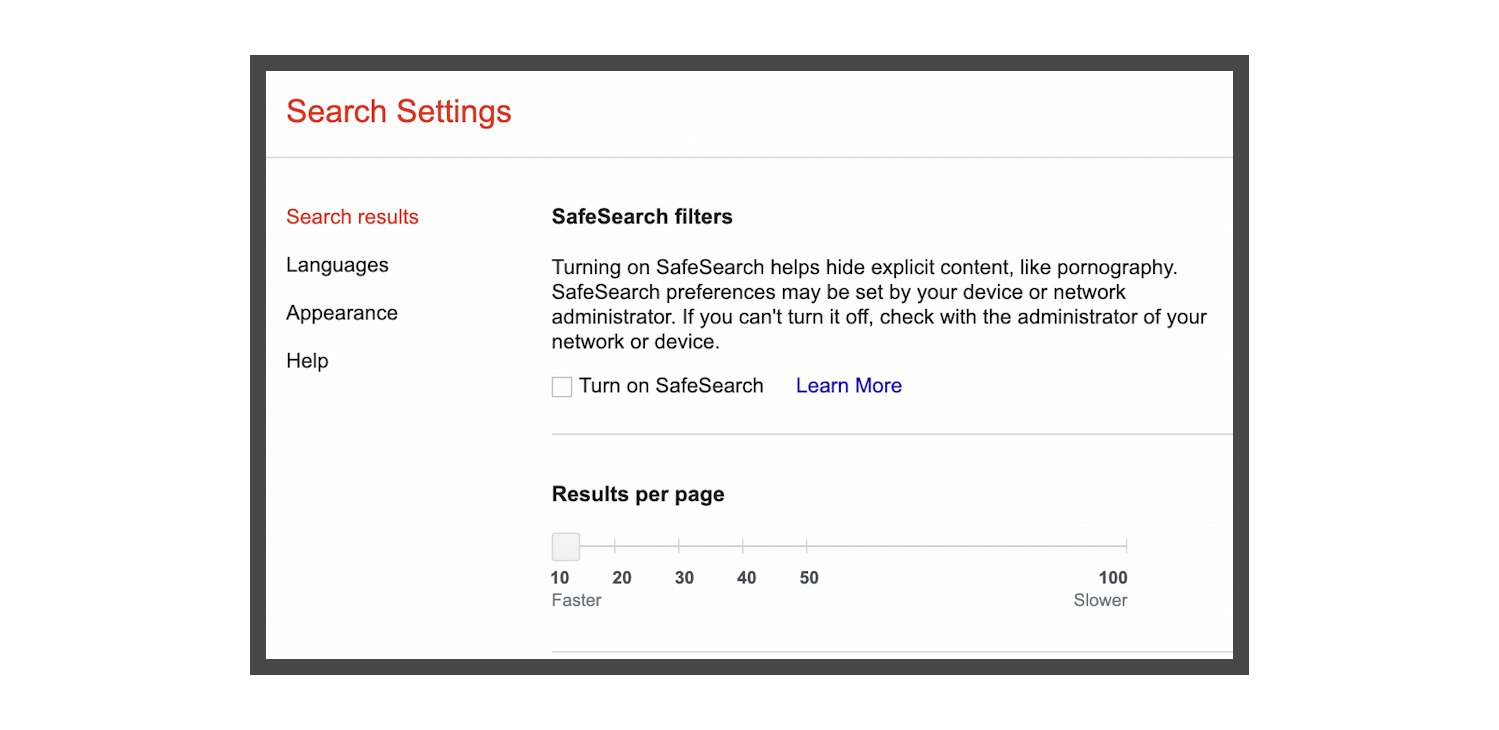This screenshot has width=1499, height=730.
Task: Click the 10 label under the slider
Action: 560,577
